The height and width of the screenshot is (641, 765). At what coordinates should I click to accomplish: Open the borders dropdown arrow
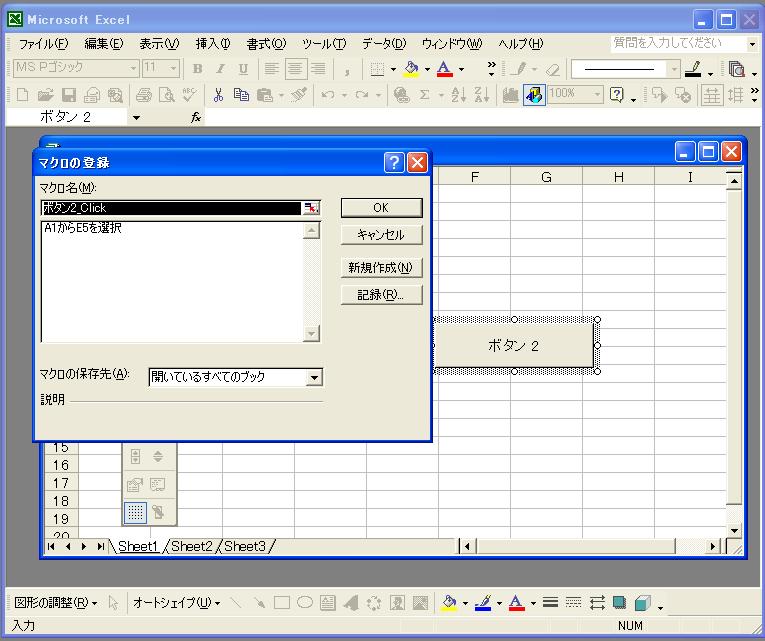pos(393,69)
